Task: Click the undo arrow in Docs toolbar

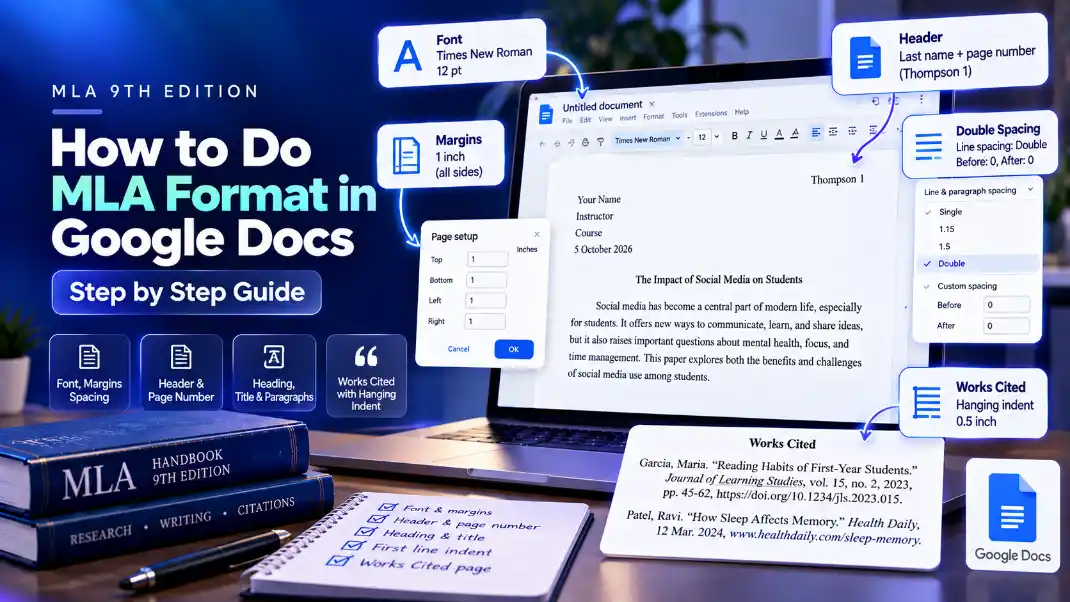Action: coord(543,144)
